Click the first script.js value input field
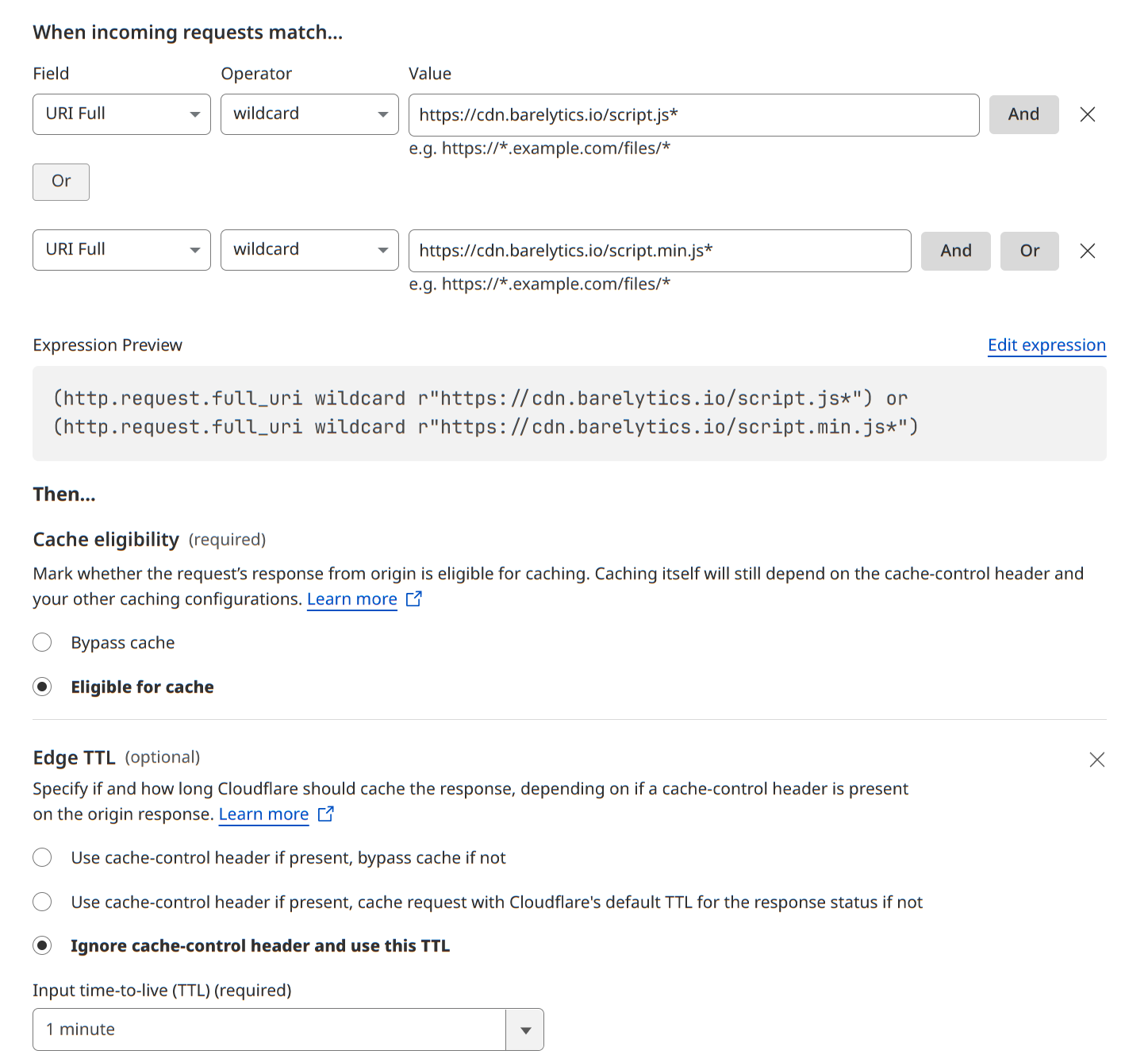Image resolution: width=1148 pixels, height=1062 pixels. (x=693, y=115)
